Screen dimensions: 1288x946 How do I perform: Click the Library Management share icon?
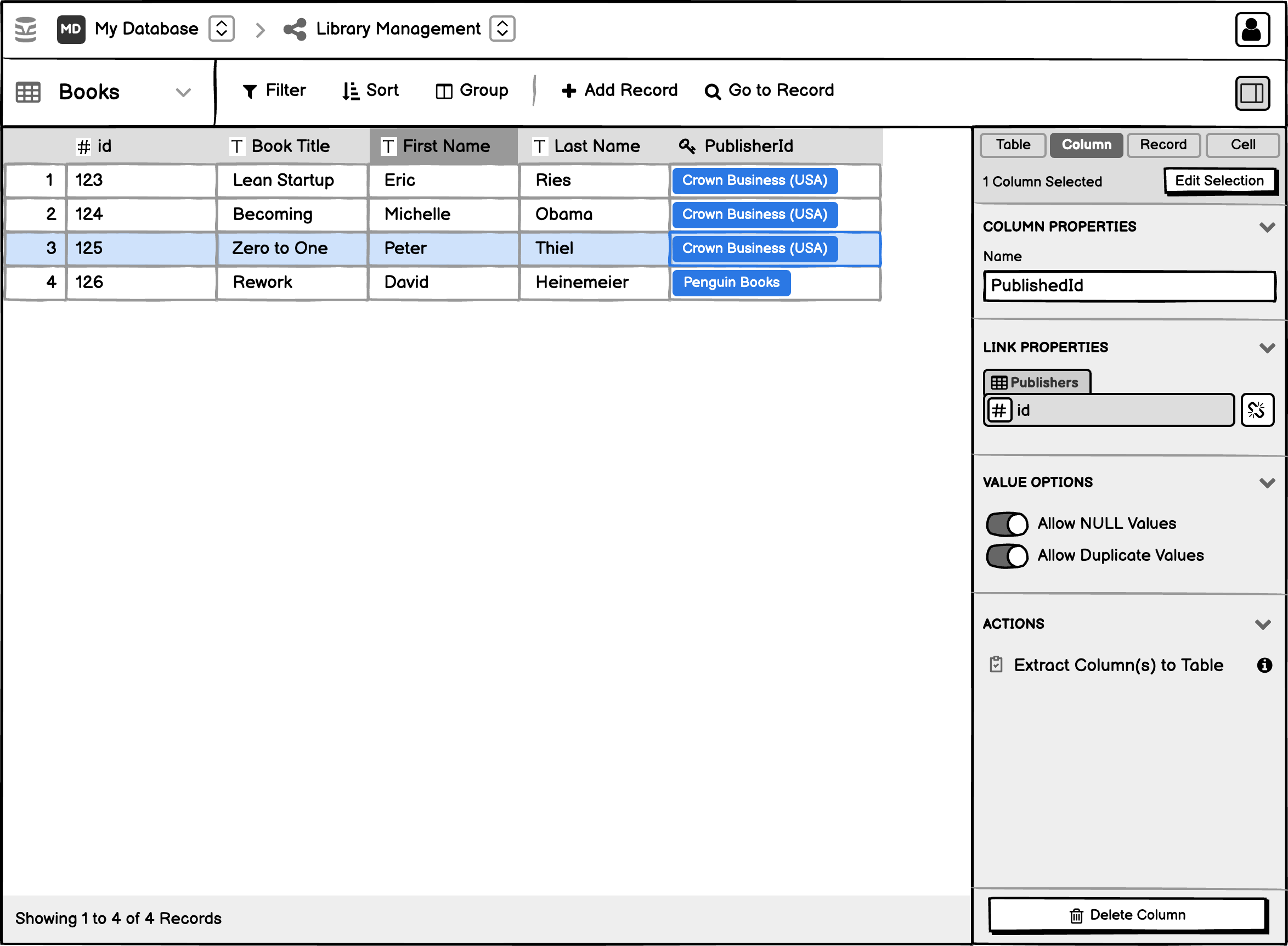295,29
